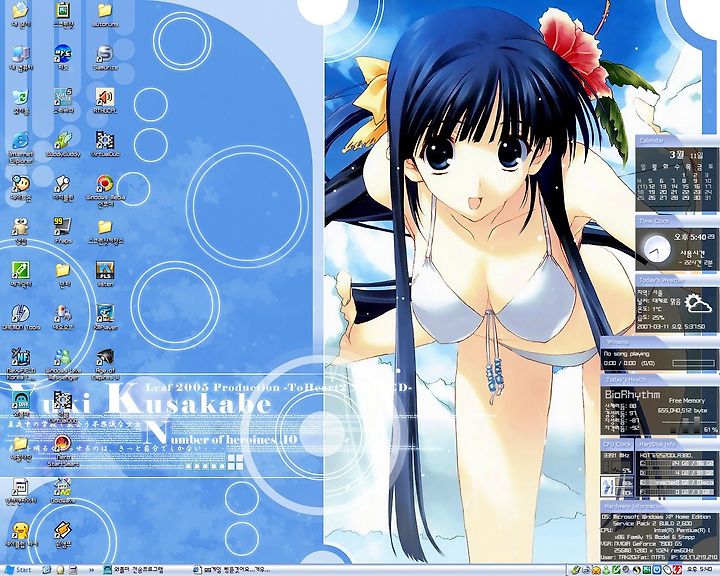Click the BioRhythm label in health widget
This screenshot has width=720, height=576.
pyautogui.click(x=632, y=394)
